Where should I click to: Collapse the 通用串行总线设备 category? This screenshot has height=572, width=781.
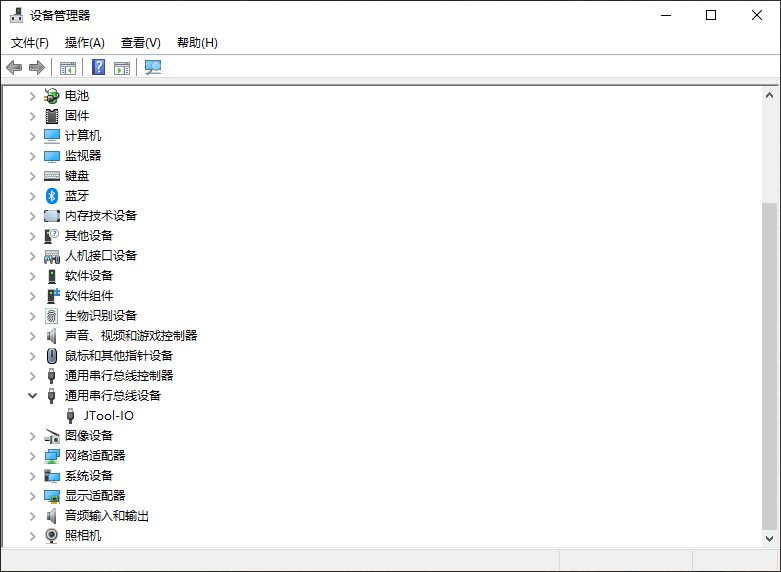point(32,396)
